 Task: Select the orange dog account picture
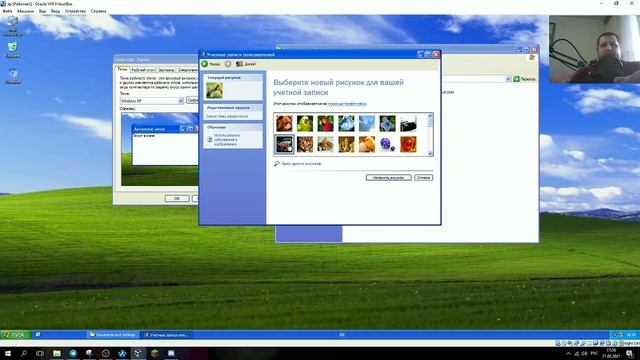coord(284,123)
